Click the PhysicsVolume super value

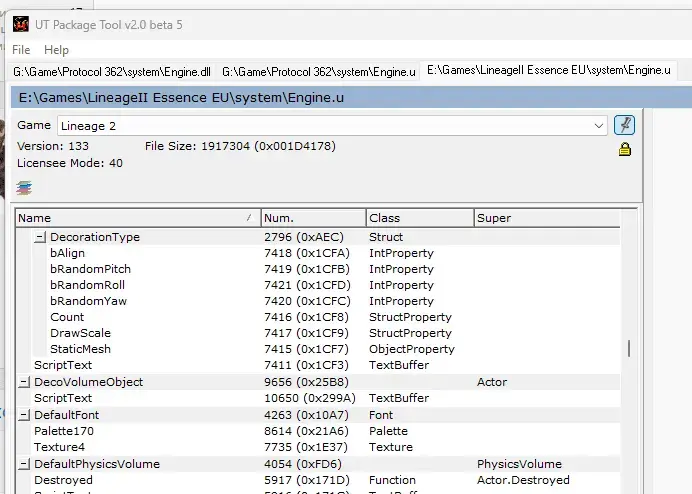[x=519, y=464]
